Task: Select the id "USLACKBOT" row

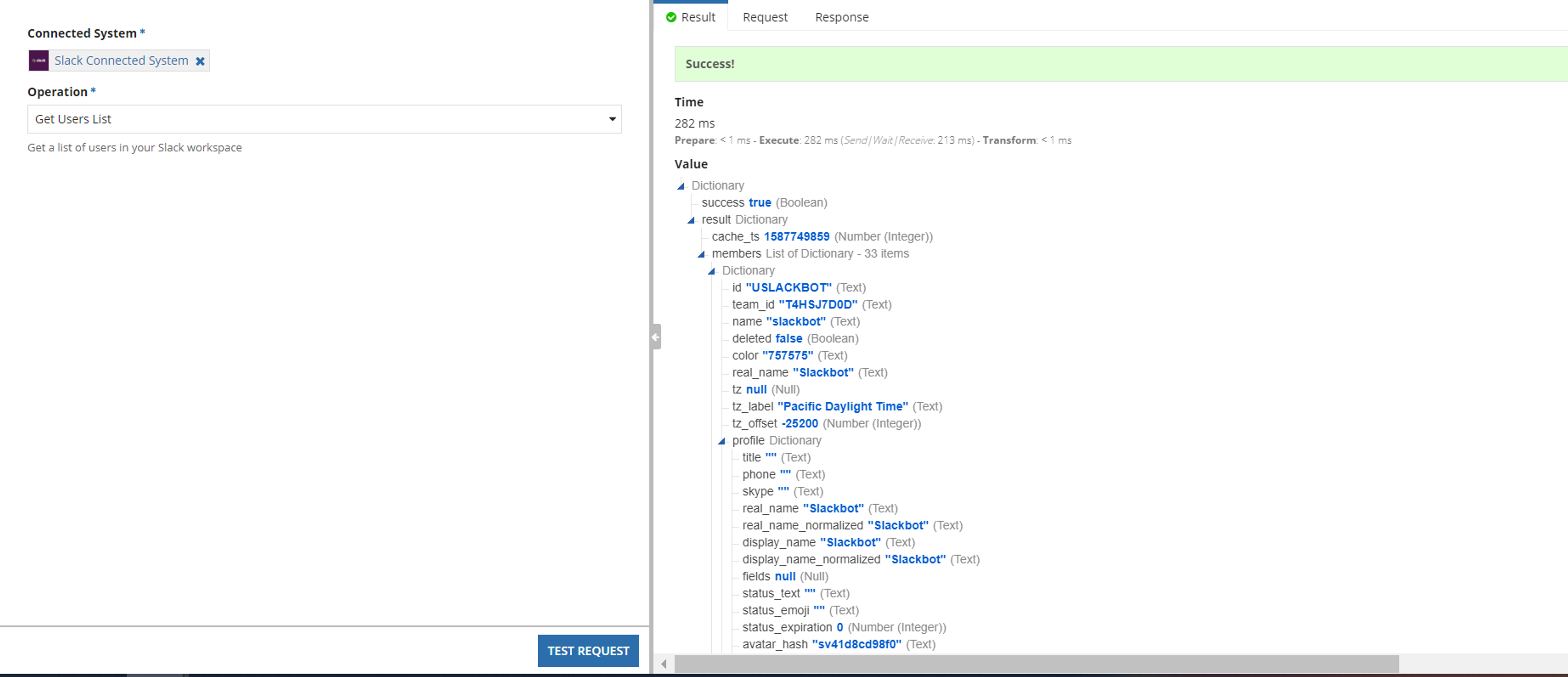Action: tap(799, 287)
